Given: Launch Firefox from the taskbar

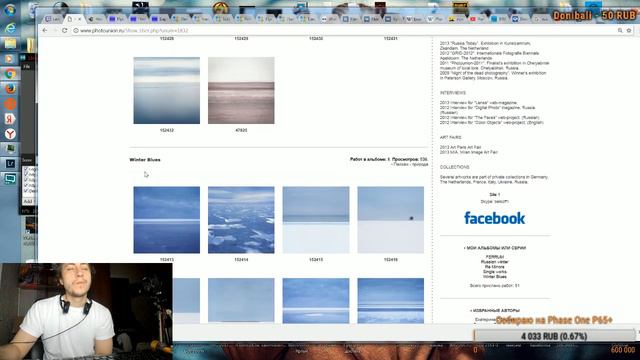Looking at the screenshot, I should 10,89.
